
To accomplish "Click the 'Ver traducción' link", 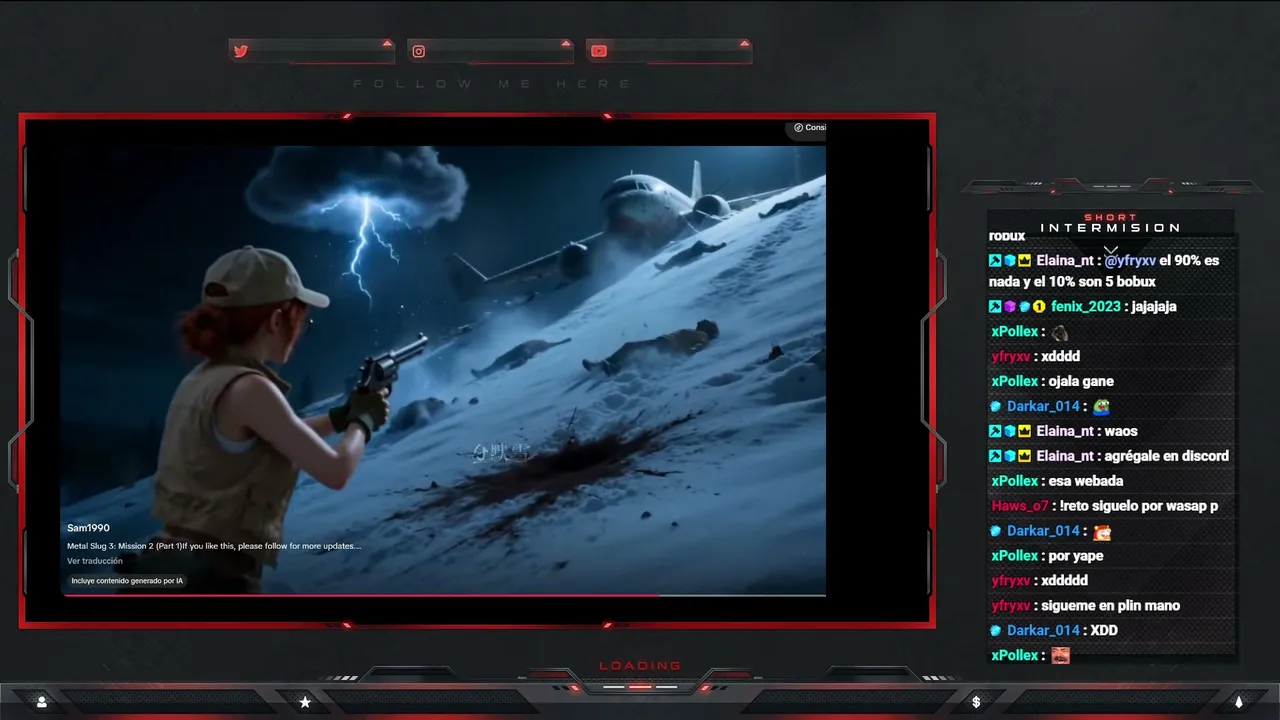I will coord(95,561).
